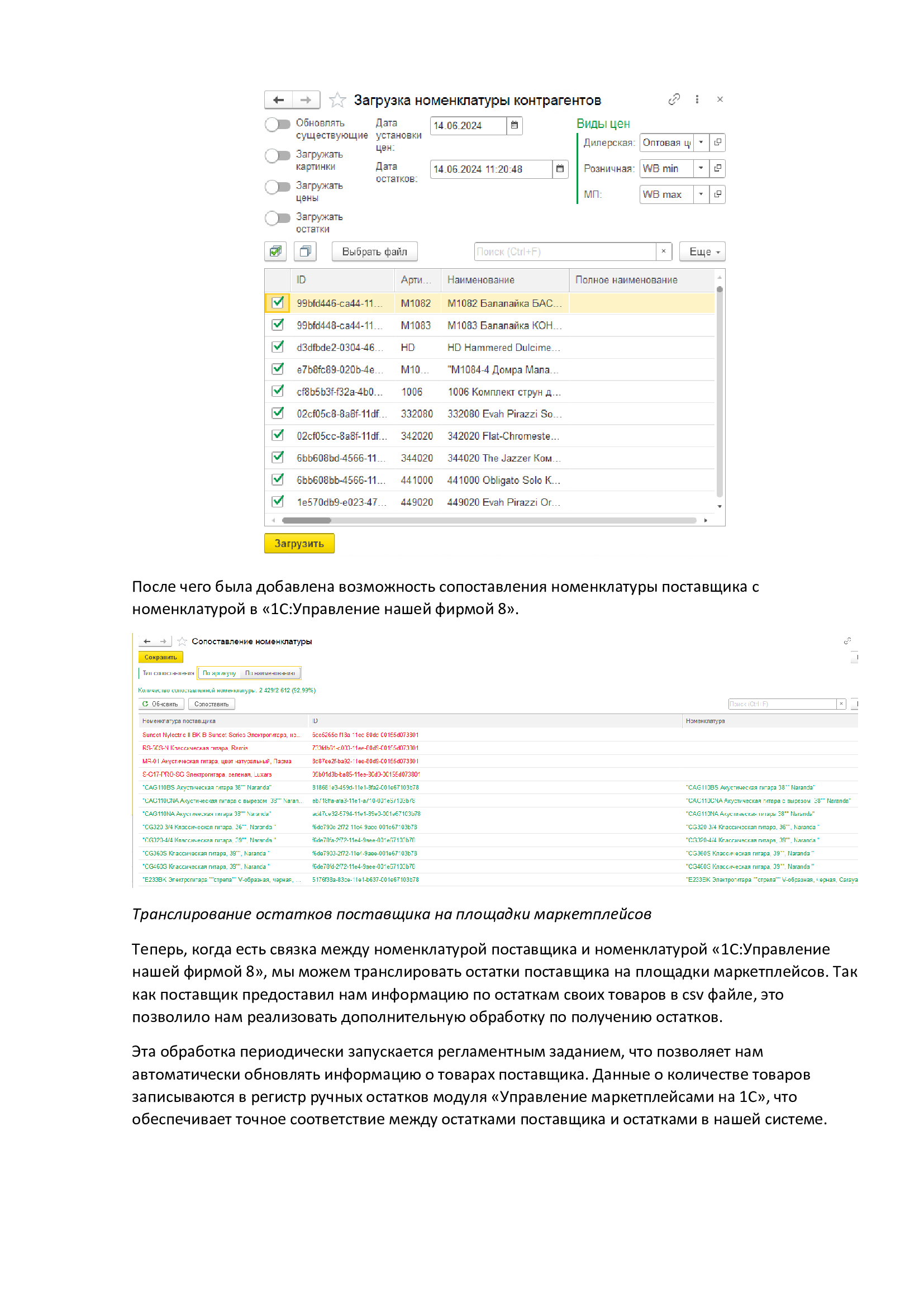Image resolution: width=924 pixels, height=1307 pixels.
Task: Enable the Загружать остатки switch
Action: point(278,218)
